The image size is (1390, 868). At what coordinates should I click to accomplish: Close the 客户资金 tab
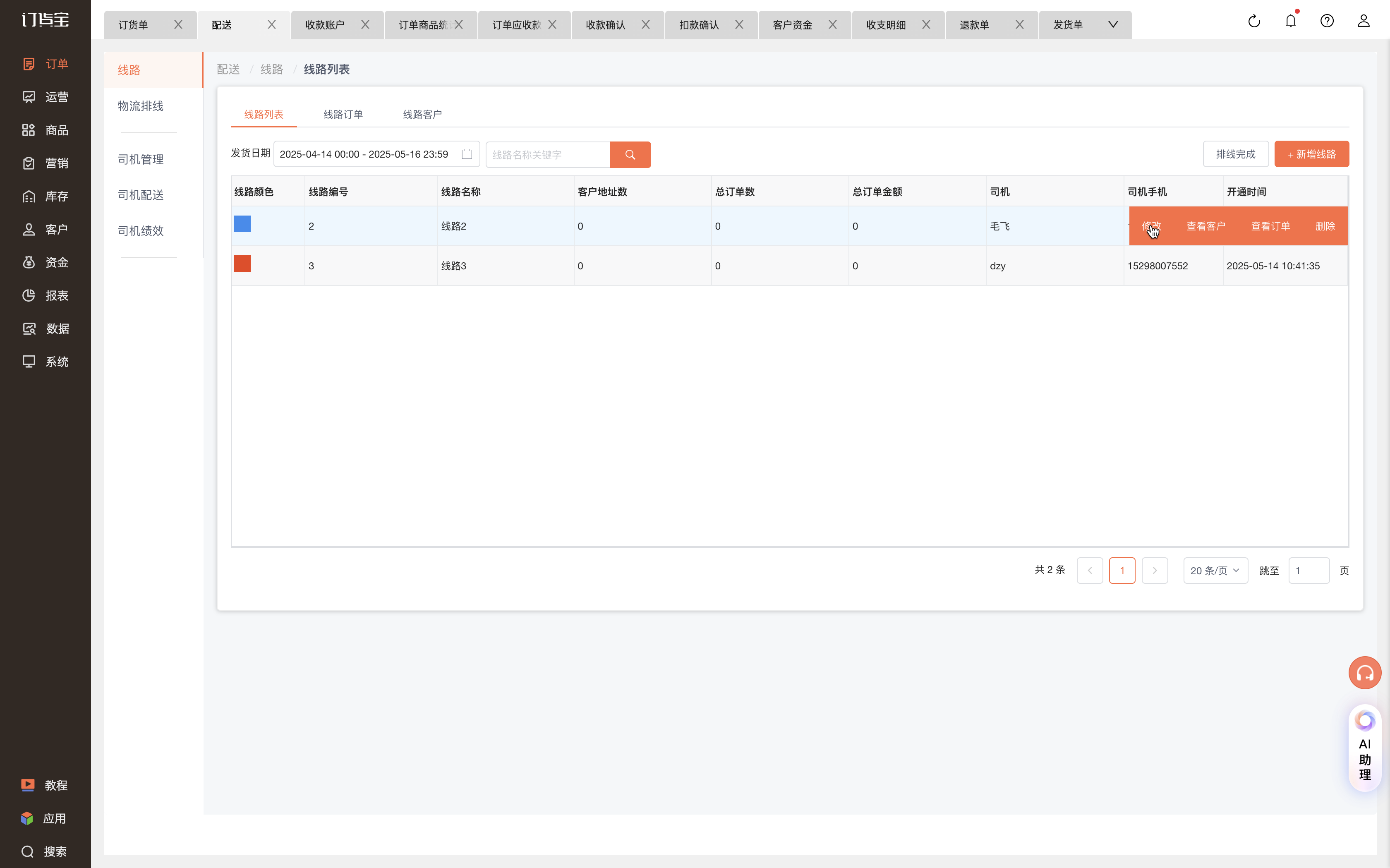coord(833,25)
